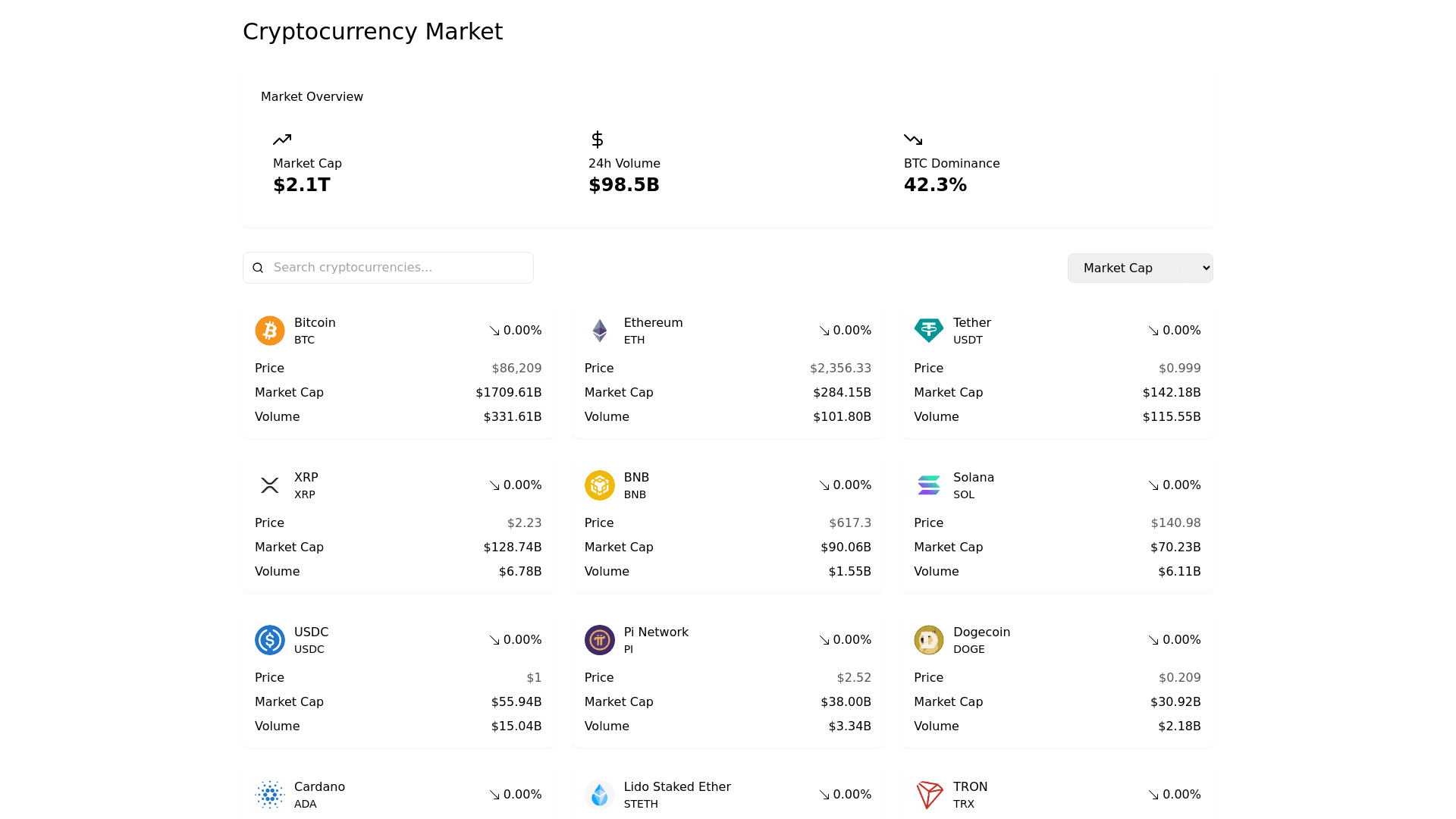The width and height of the screenshot is (1456, 819).
Task: Click the BNB coin icon
Action: [x=599, y=485]
